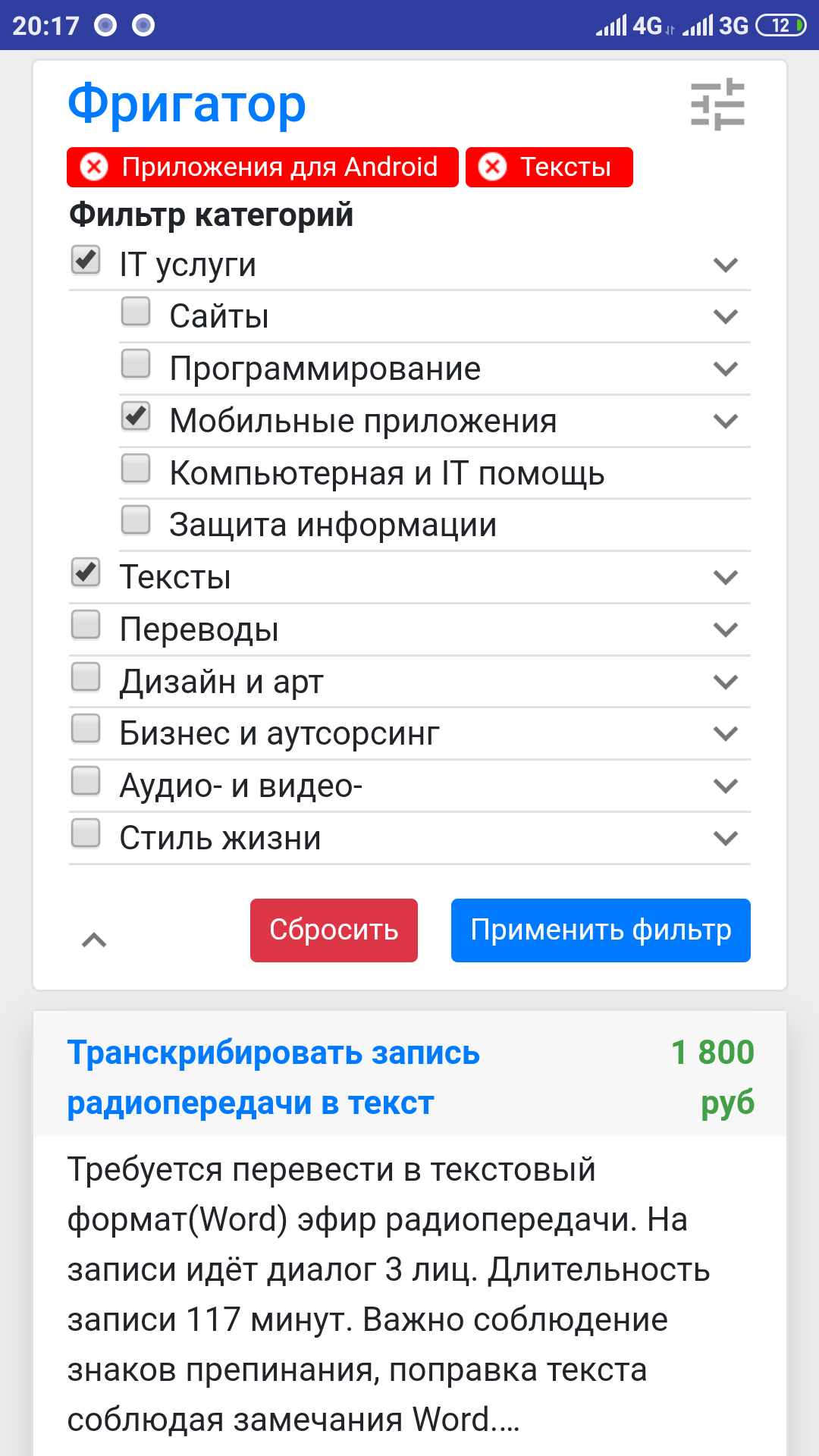Tap the 4G signal indicator
Image resolution: width=819 pixels, height=1456 pixels.
(x=628, y=26)
